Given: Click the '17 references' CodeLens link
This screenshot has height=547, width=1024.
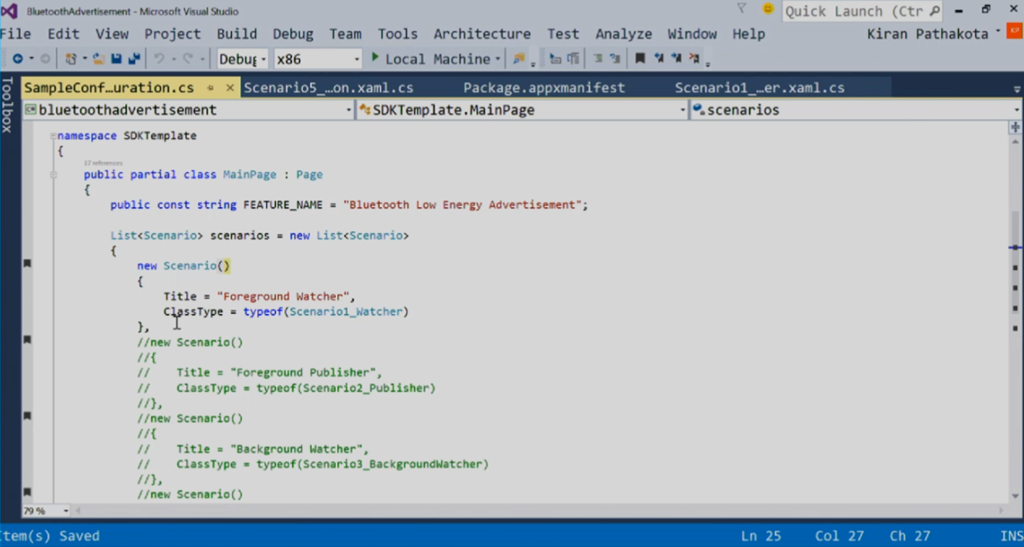Looking at the screenshot, I should coord(103,163).
